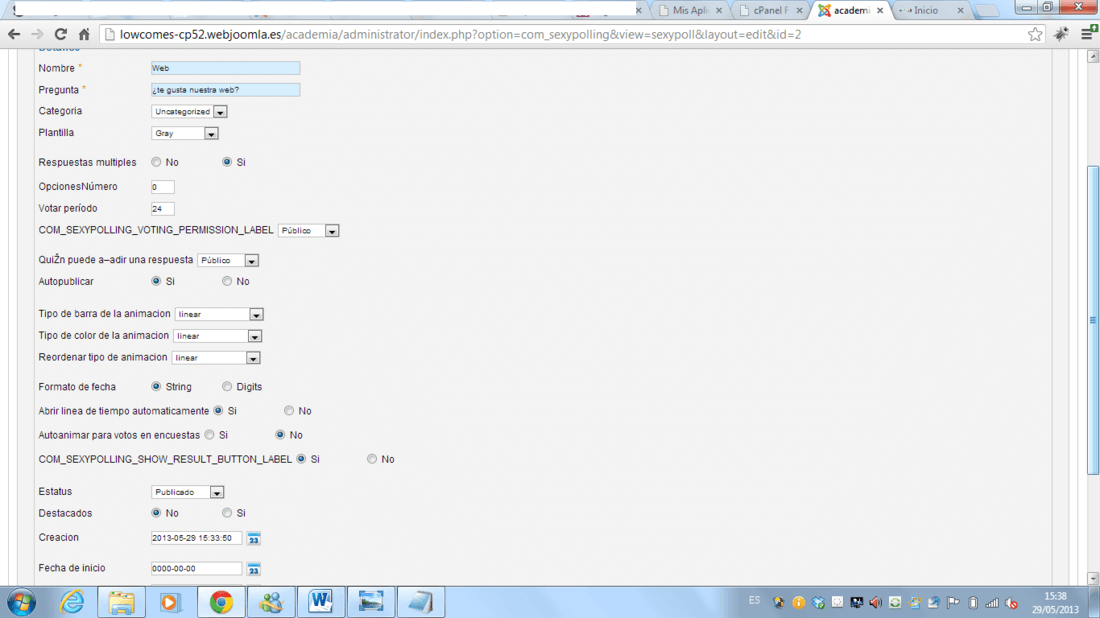Open Windows Live Messenger from taskbar
Screen dimensions: 1100x618
point(271,603)
